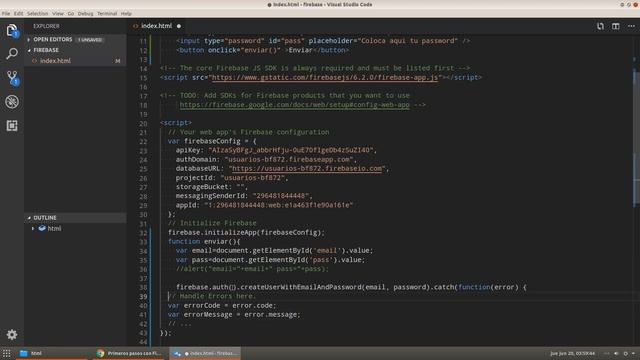Click the 'function enviar(){' declaration
The height and width of the screenshot is (360, 640).
(x=204, y=242)
